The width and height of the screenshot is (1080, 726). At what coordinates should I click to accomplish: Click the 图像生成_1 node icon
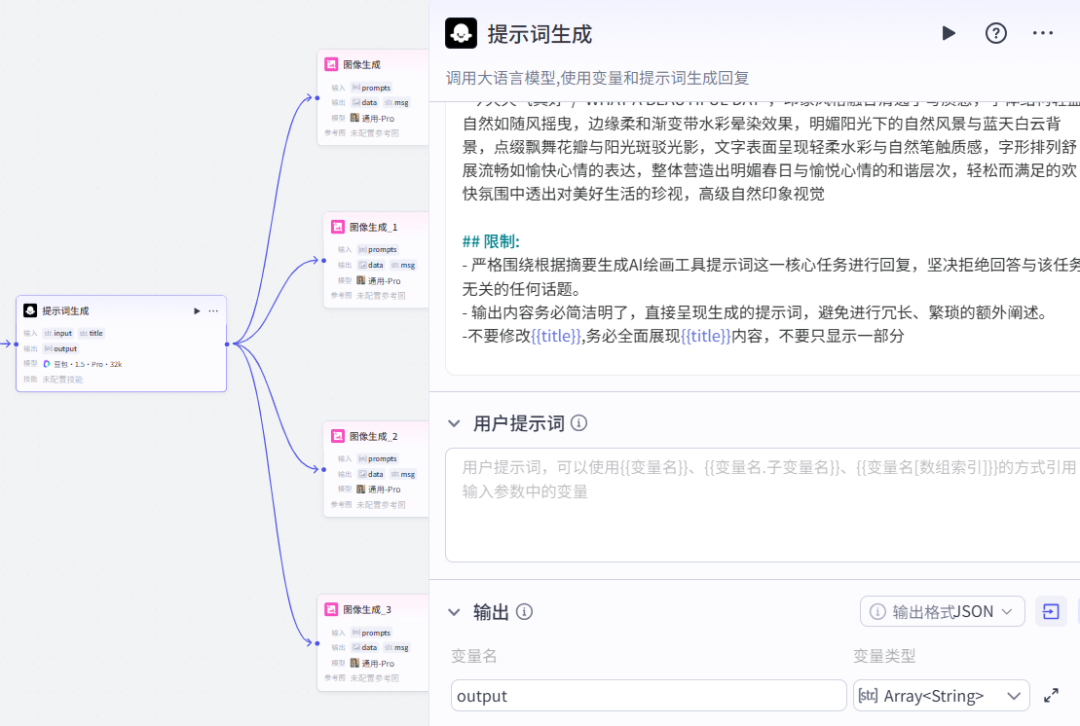(x=339, y=227)
